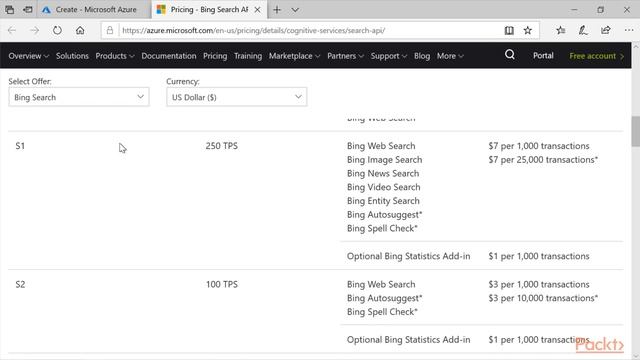Click the S2 tier label

(x=20, y=284)
